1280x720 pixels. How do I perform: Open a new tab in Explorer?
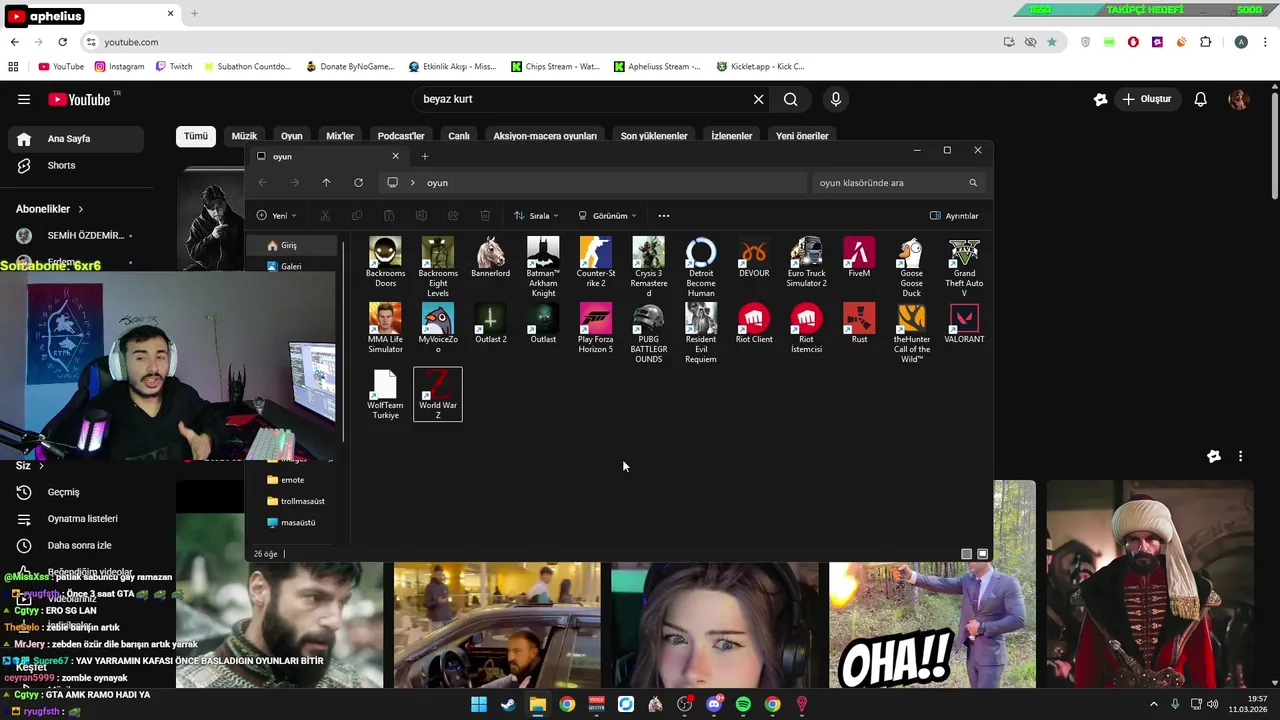425,156
